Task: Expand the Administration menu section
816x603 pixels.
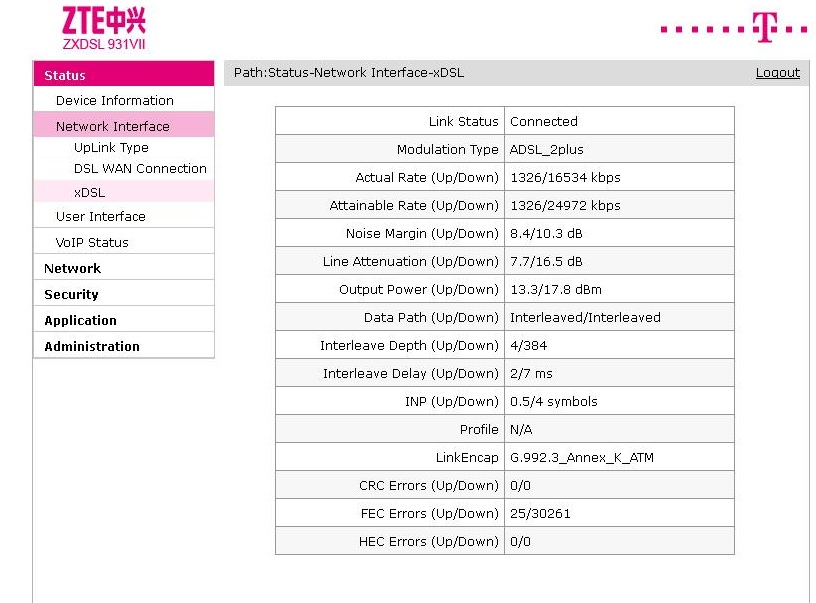Action: click(x=92, y=346)
